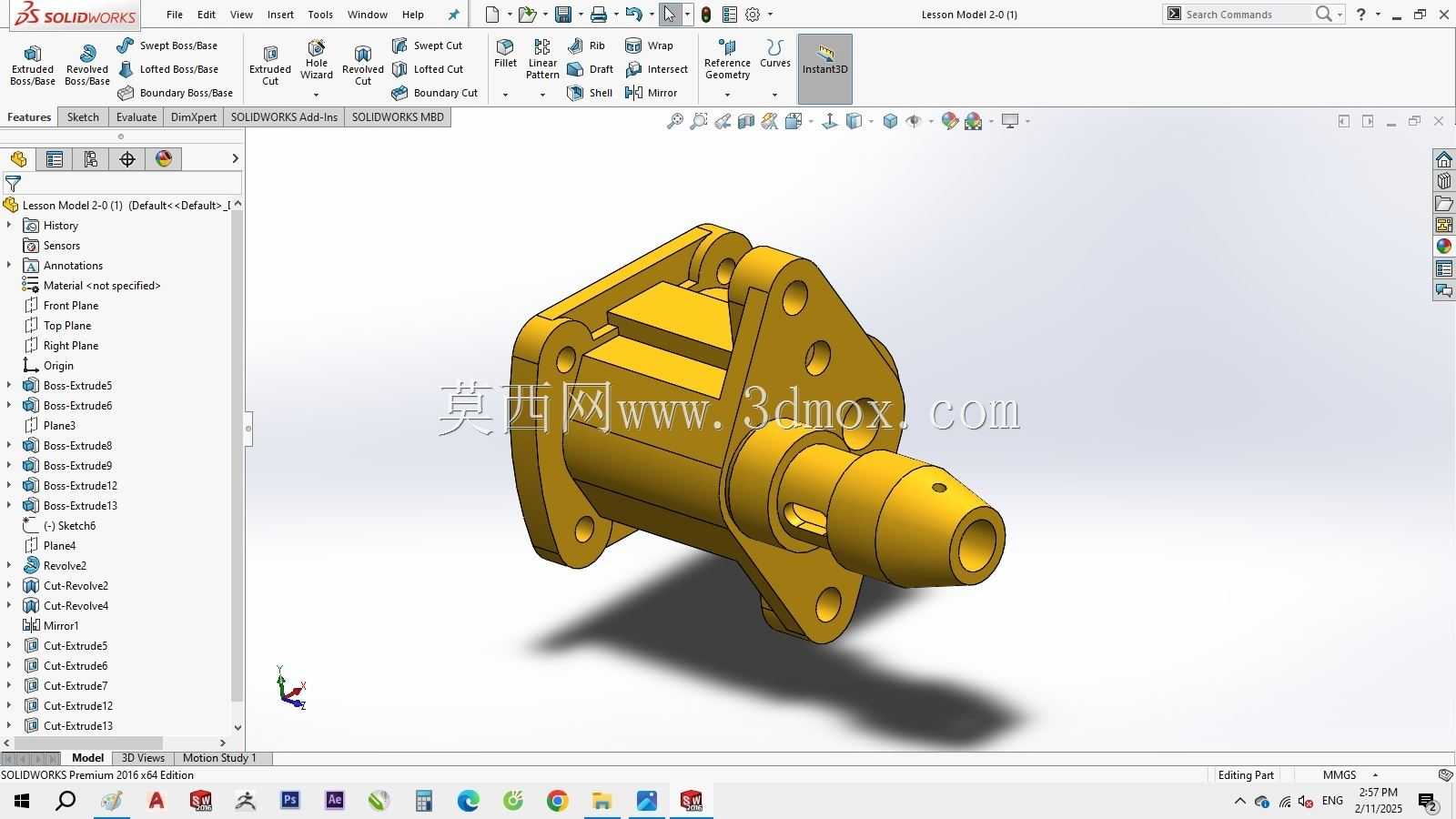Image resolution: width=1456 pixels, height=819 pixels.
Task: Expand the Cut-Extrude12 feature
Action: (9, 706)
